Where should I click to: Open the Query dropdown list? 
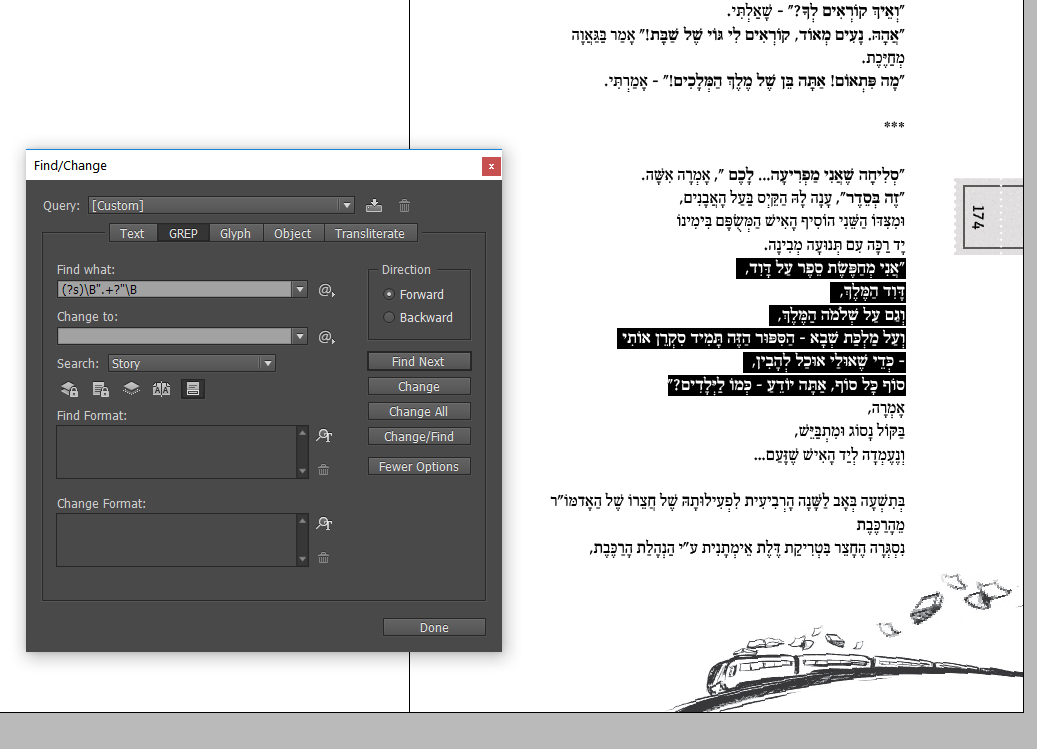[347, 206]
